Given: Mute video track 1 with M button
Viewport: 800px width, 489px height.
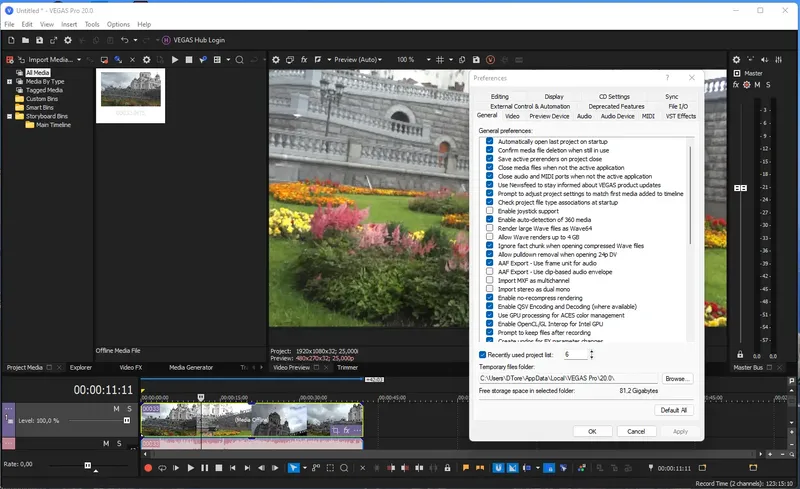Looking at the screenshot, I should point(116,409).
